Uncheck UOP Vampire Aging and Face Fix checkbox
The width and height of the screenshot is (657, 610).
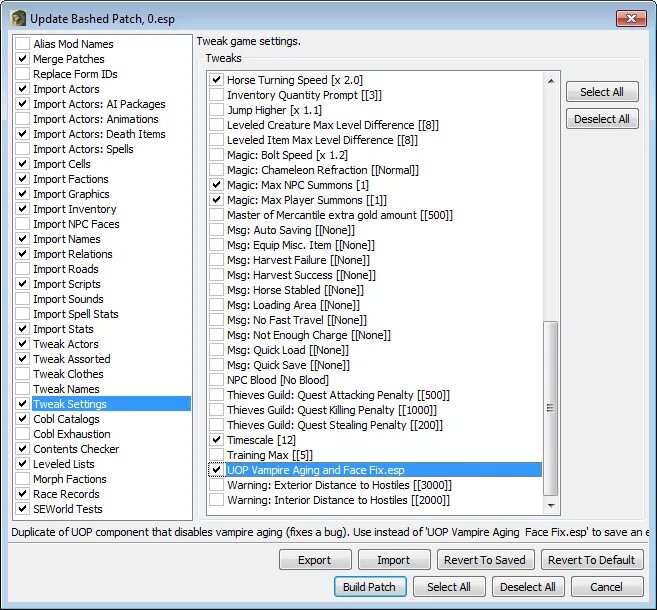216,470
